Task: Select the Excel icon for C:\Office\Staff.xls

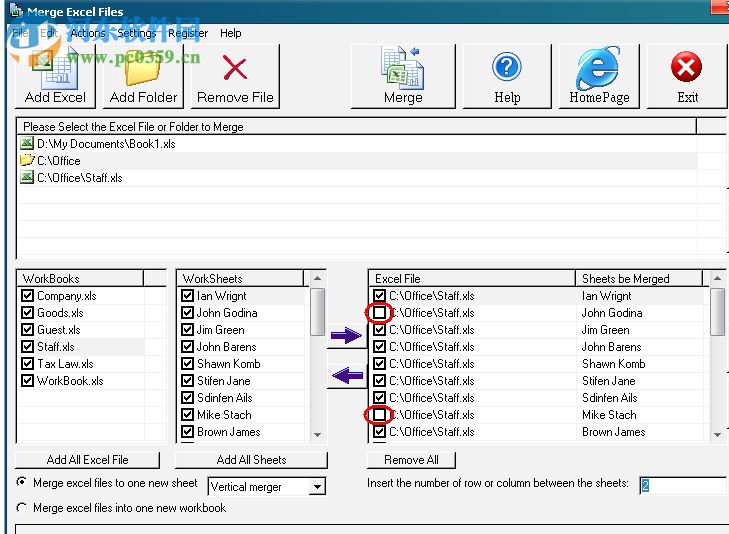Action: pos(27,177)
